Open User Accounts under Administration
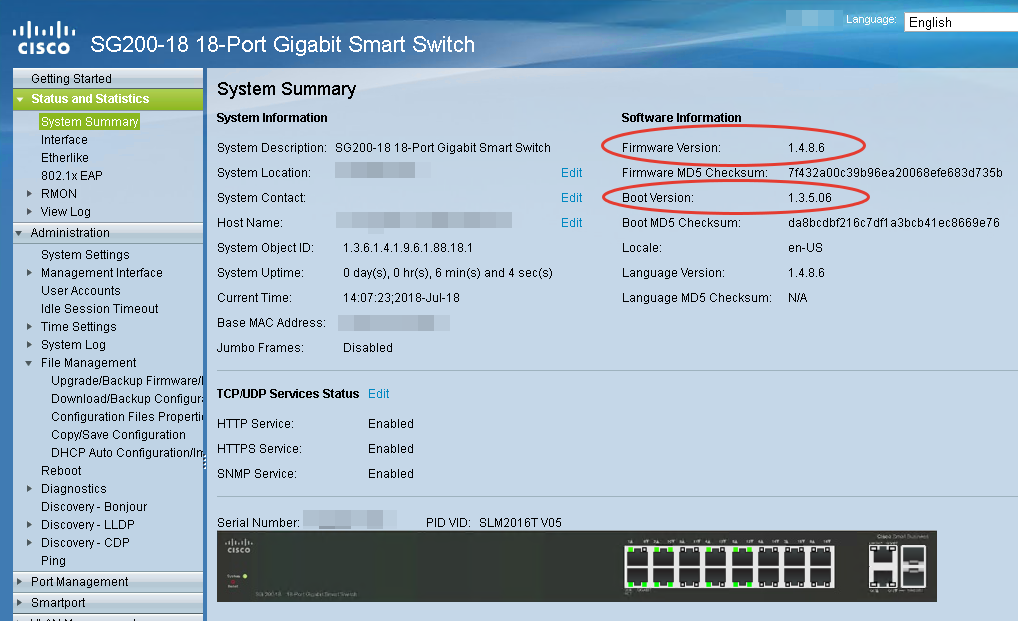This screenshot has height=621, width=1018. click(80, 291)
